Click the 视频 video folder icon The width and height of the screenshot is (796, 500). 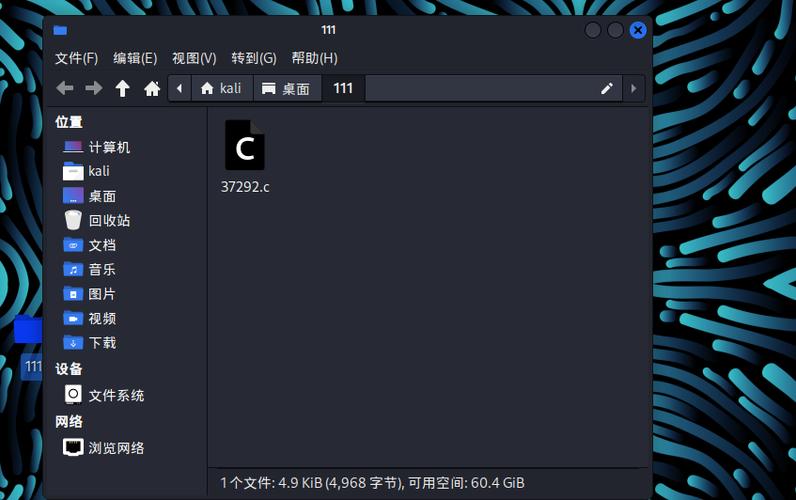[73, 318]
